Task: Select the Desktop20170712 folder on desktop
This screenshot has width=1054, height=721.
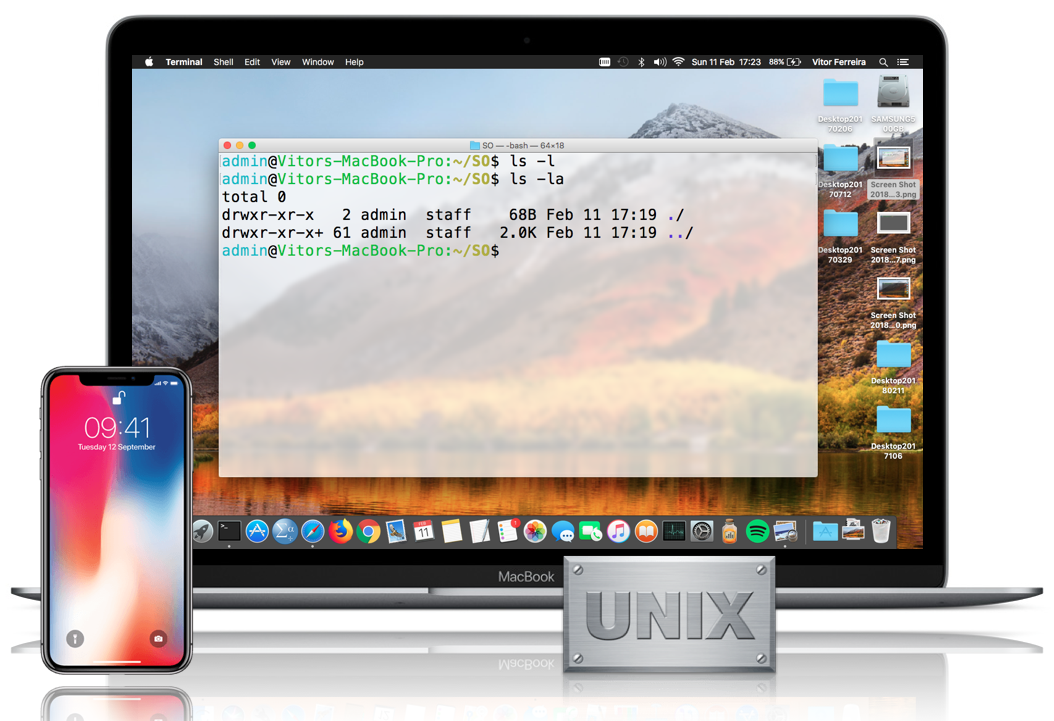Action: point(840,171)
